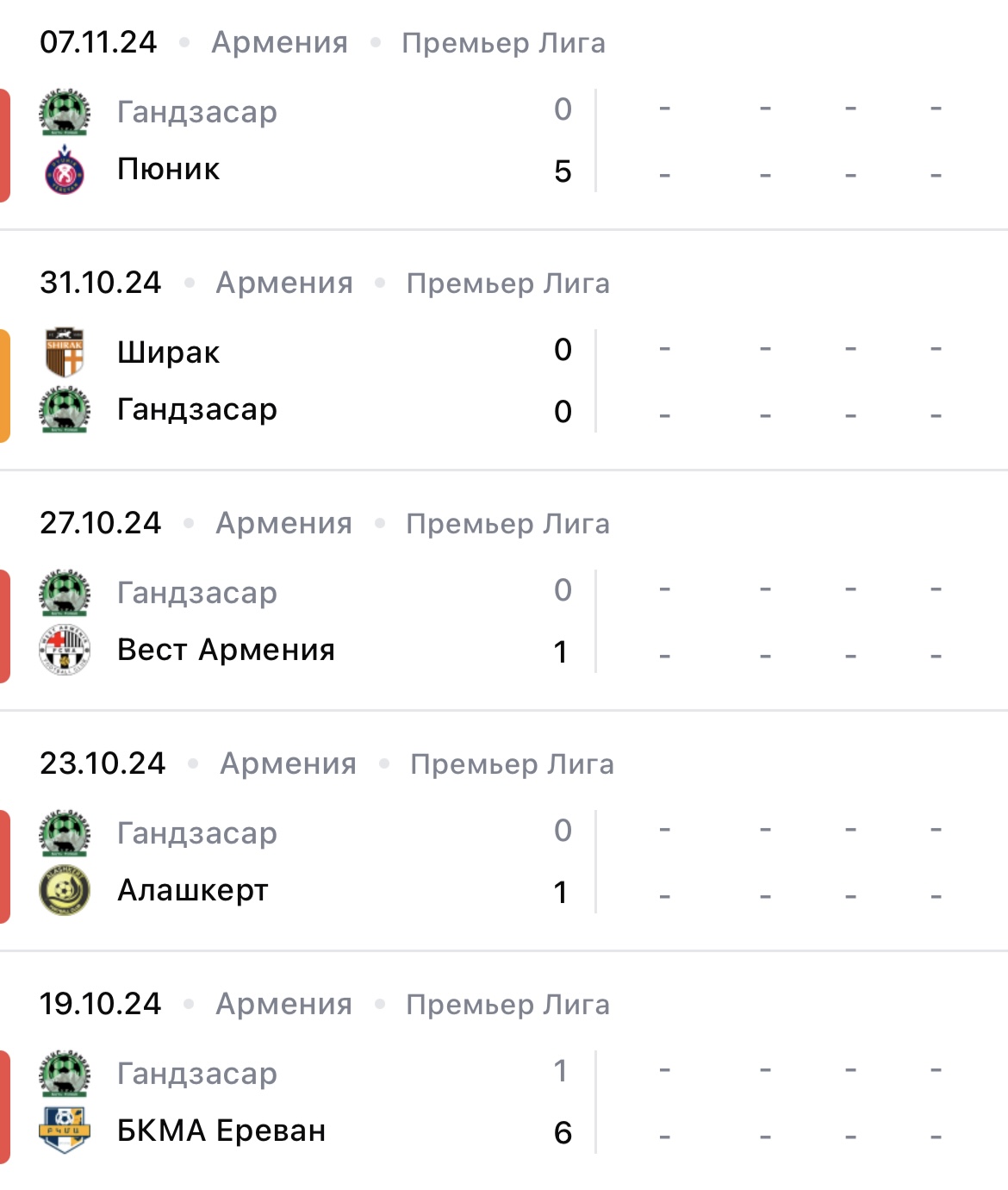Click the Shirak club crest
This screenshot has height=1190, width=1008.
coord(65,352)
